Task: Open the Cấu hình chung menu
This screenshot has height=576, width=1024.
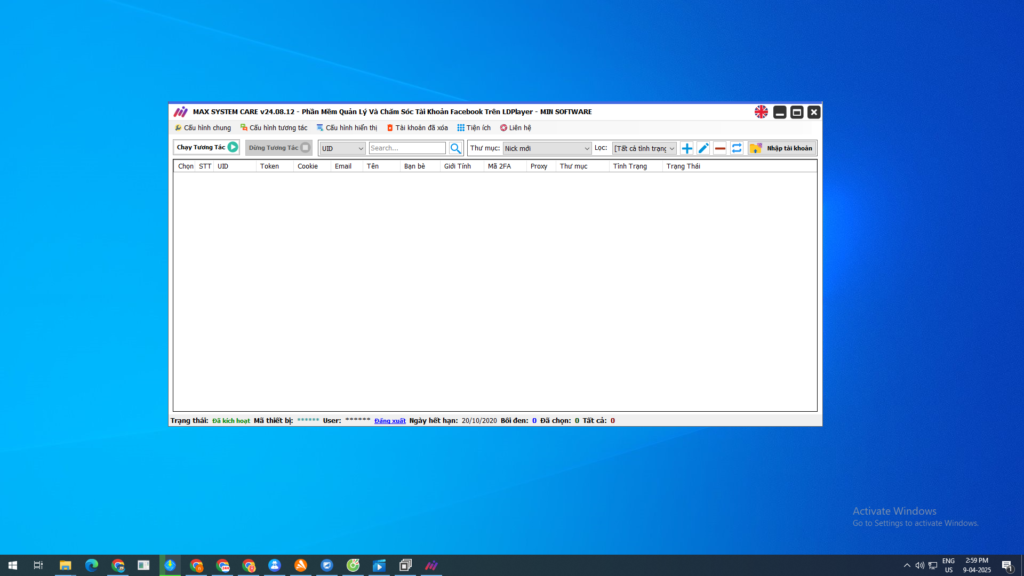Action: 203,128
